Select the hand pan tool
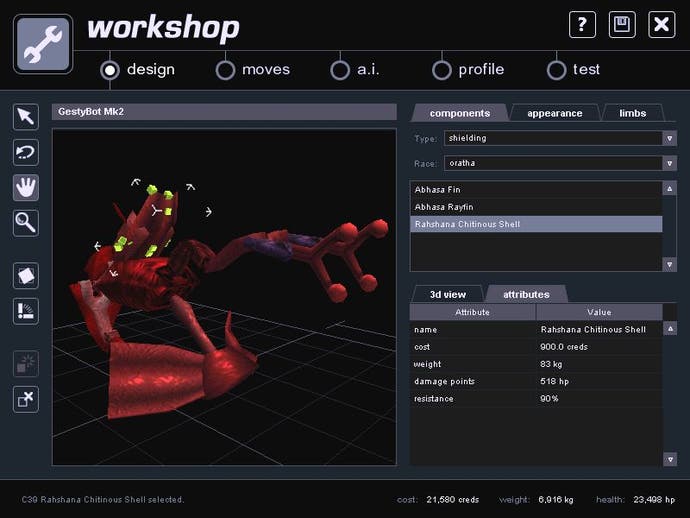 click(26, 187)
